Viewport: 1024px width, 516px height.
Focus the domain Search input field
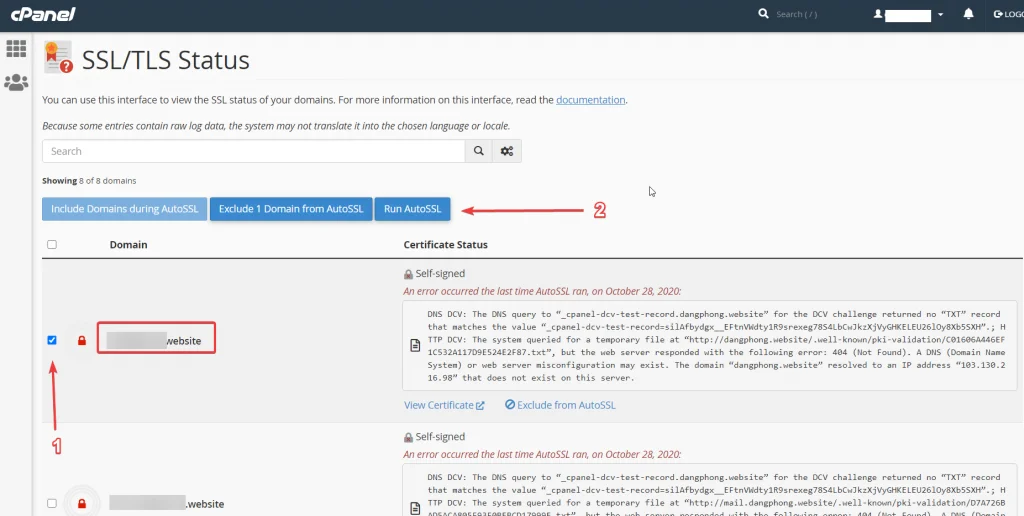(x=253, y=151)
